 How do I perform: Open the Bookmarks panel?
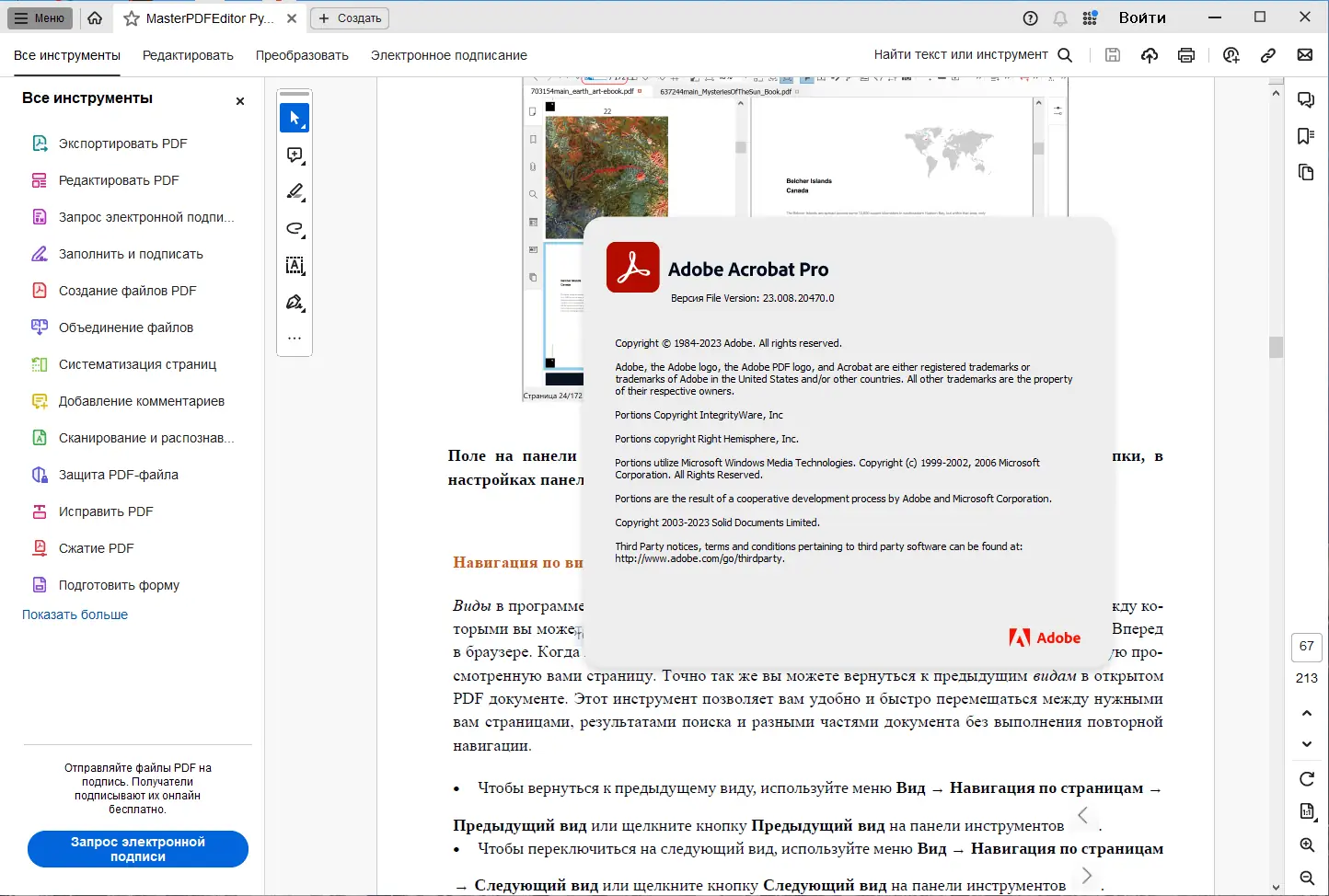pos(1306,135)
